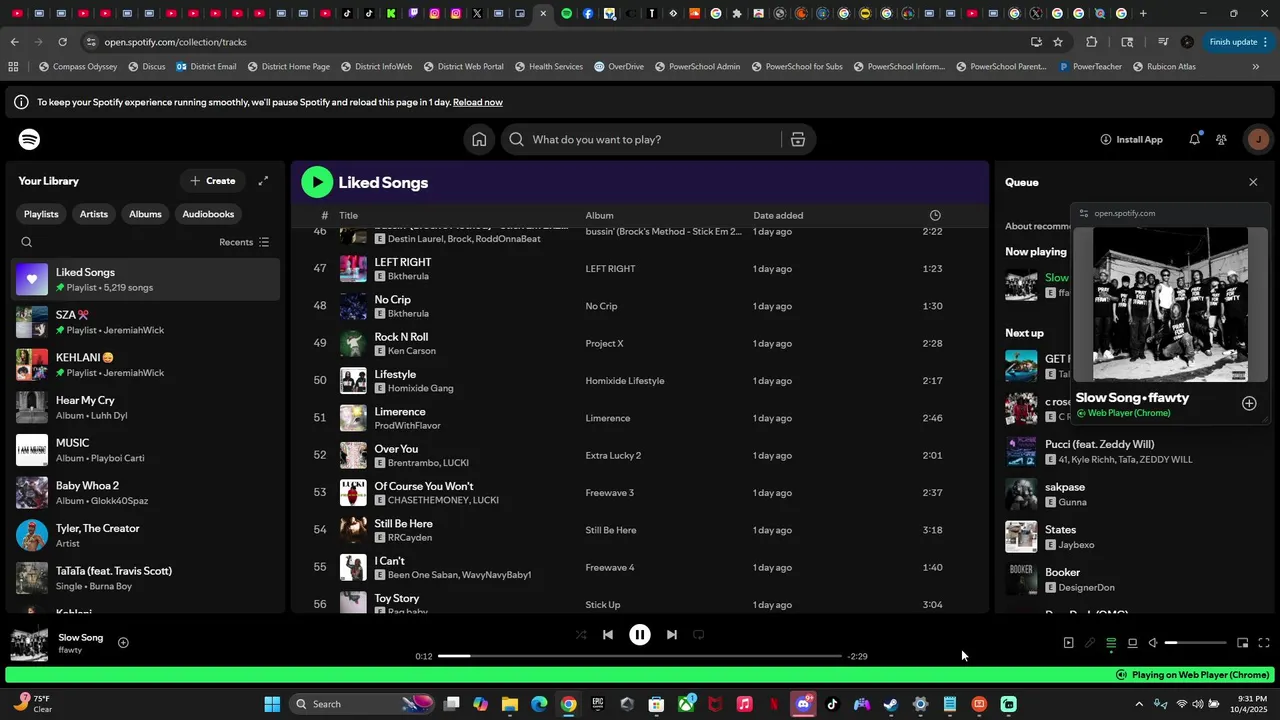Bookmark this page with the star icon
Screen dimensions: 1280x720
(1058, 42)
